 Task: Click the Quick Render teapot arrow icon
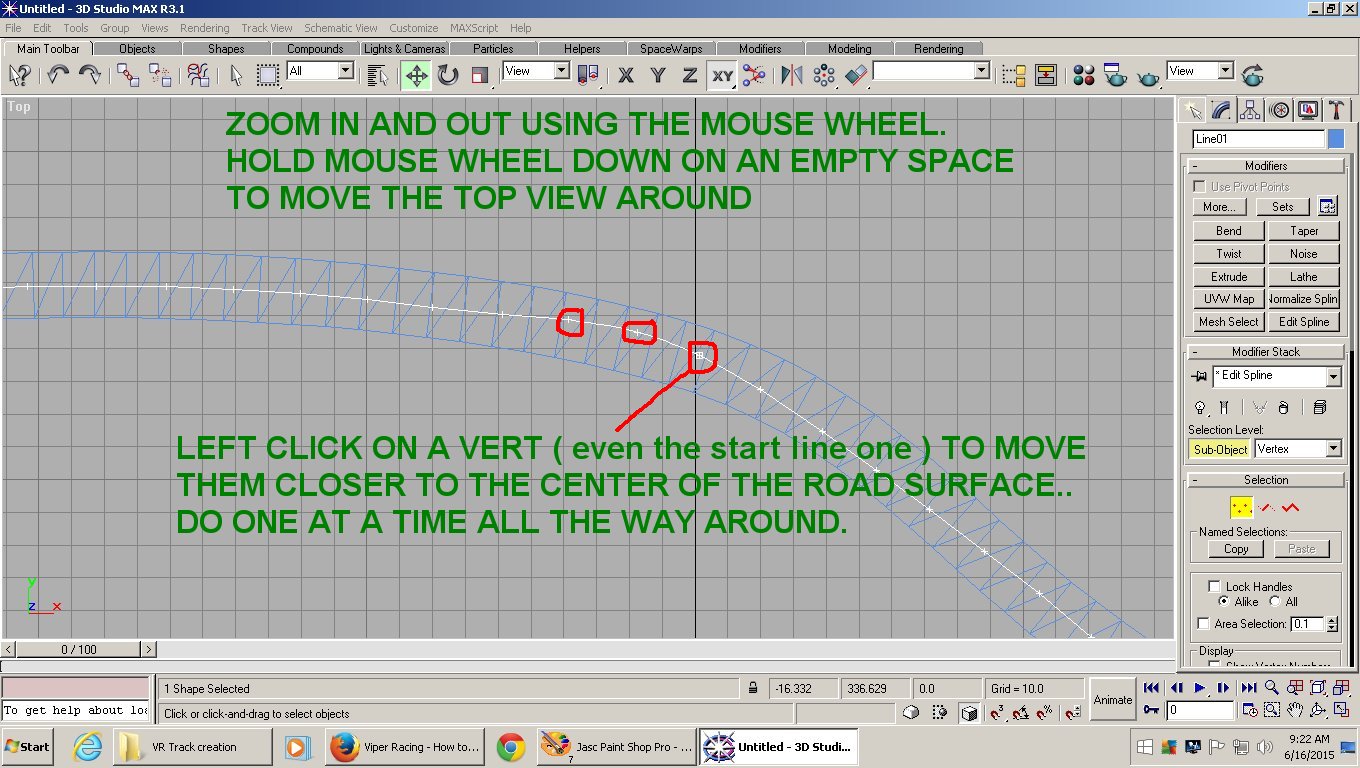coord(1252,75)
